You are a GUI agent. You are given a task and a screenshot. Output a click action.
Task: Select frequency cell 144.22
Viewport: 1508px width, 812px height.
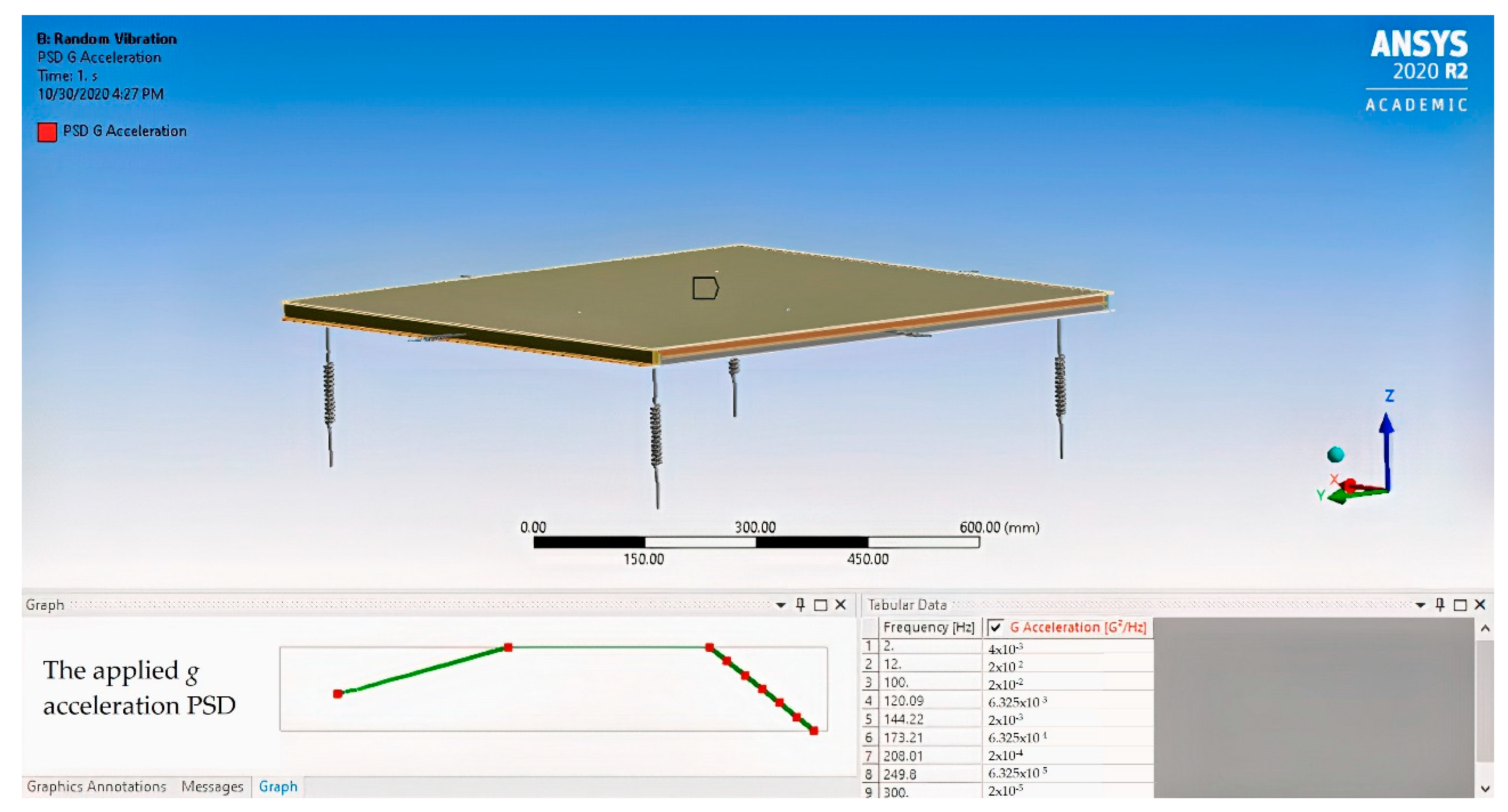tap(930, 719)
